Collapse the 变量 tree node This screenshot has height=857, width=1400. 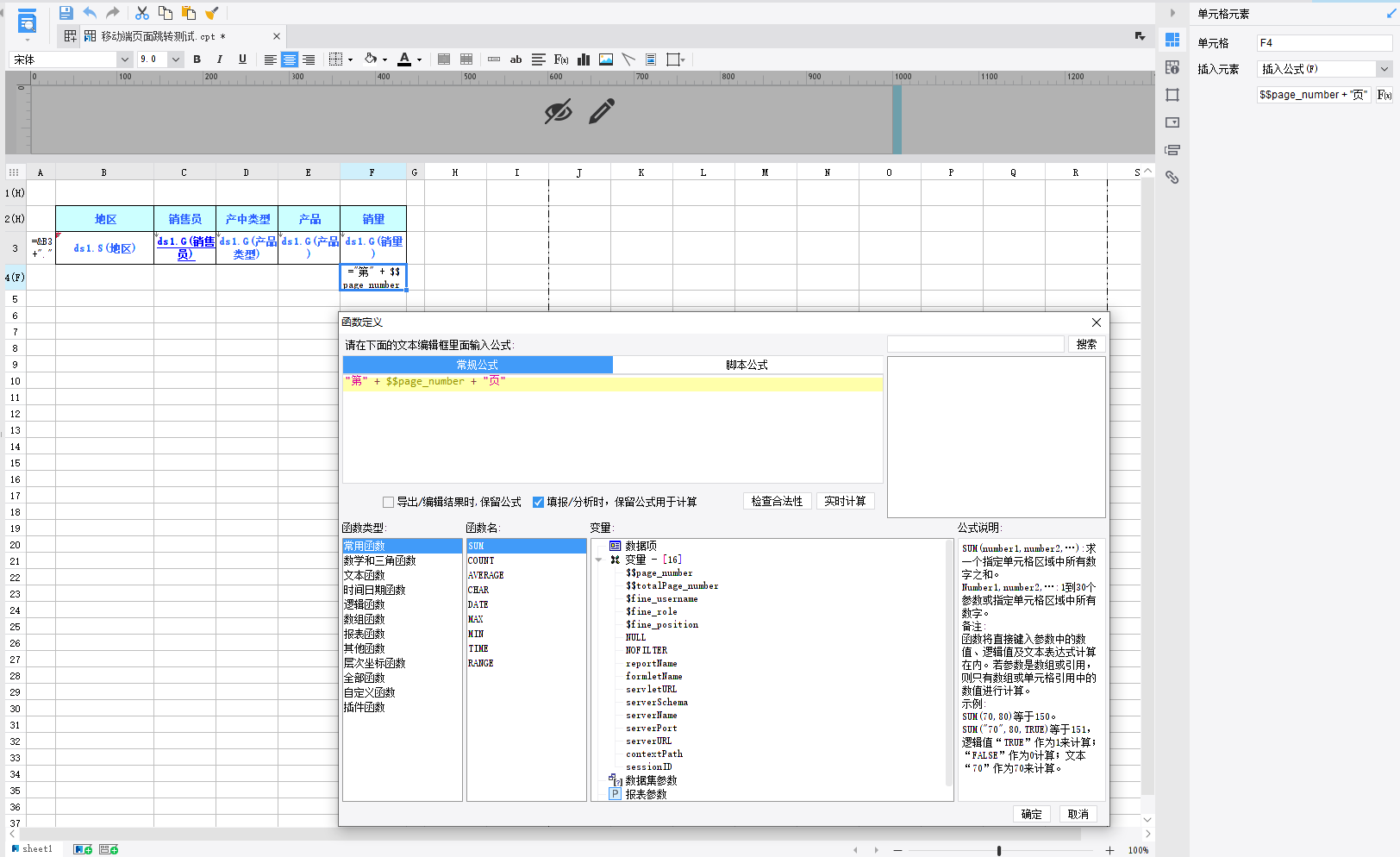coord(599,560)
